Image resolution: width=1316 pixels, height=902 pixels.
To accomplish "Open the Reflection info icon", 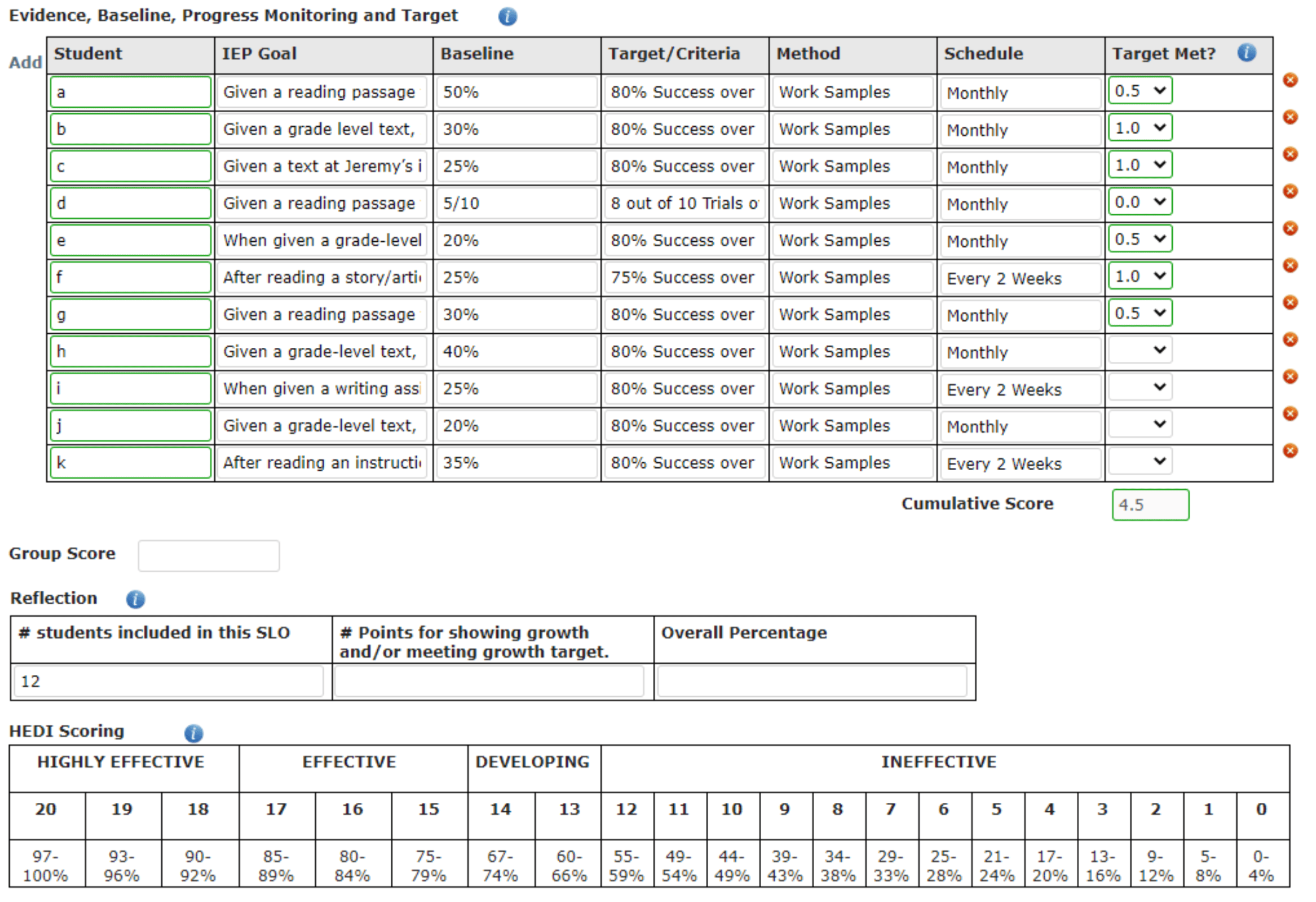I will 135,599.
